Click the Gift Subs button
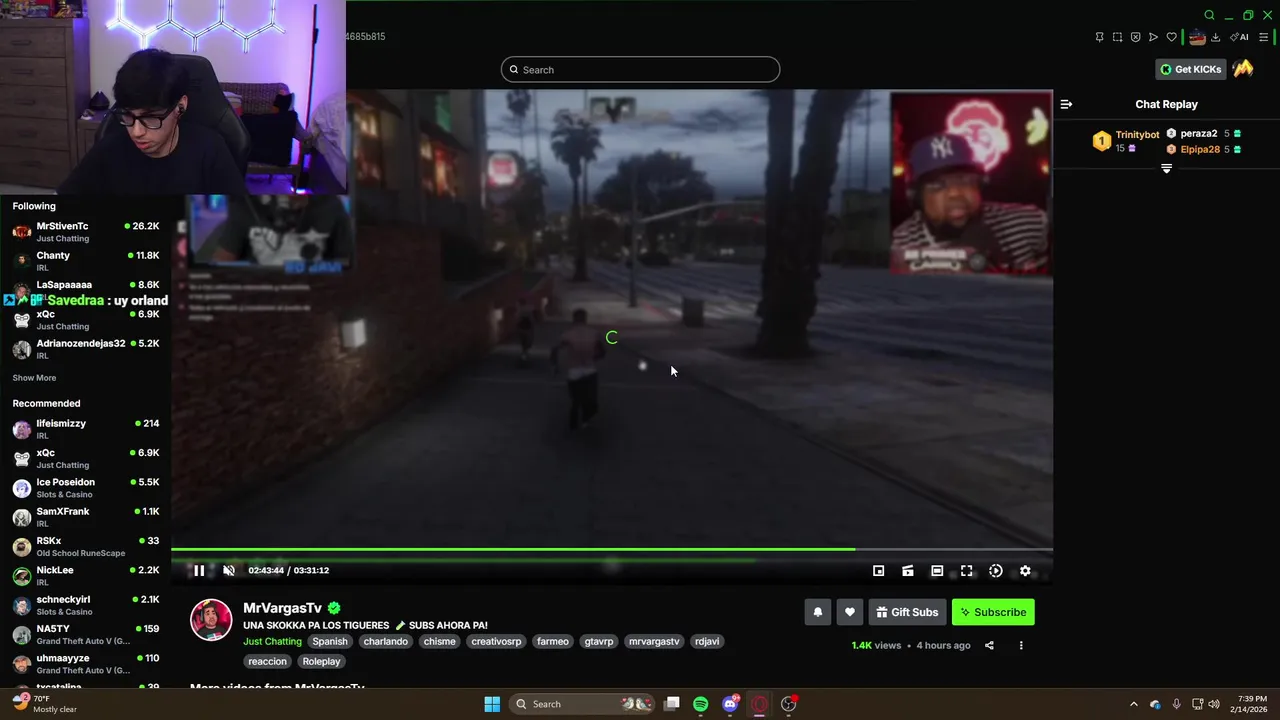1280x720 pixels. [x=907, y=612]
